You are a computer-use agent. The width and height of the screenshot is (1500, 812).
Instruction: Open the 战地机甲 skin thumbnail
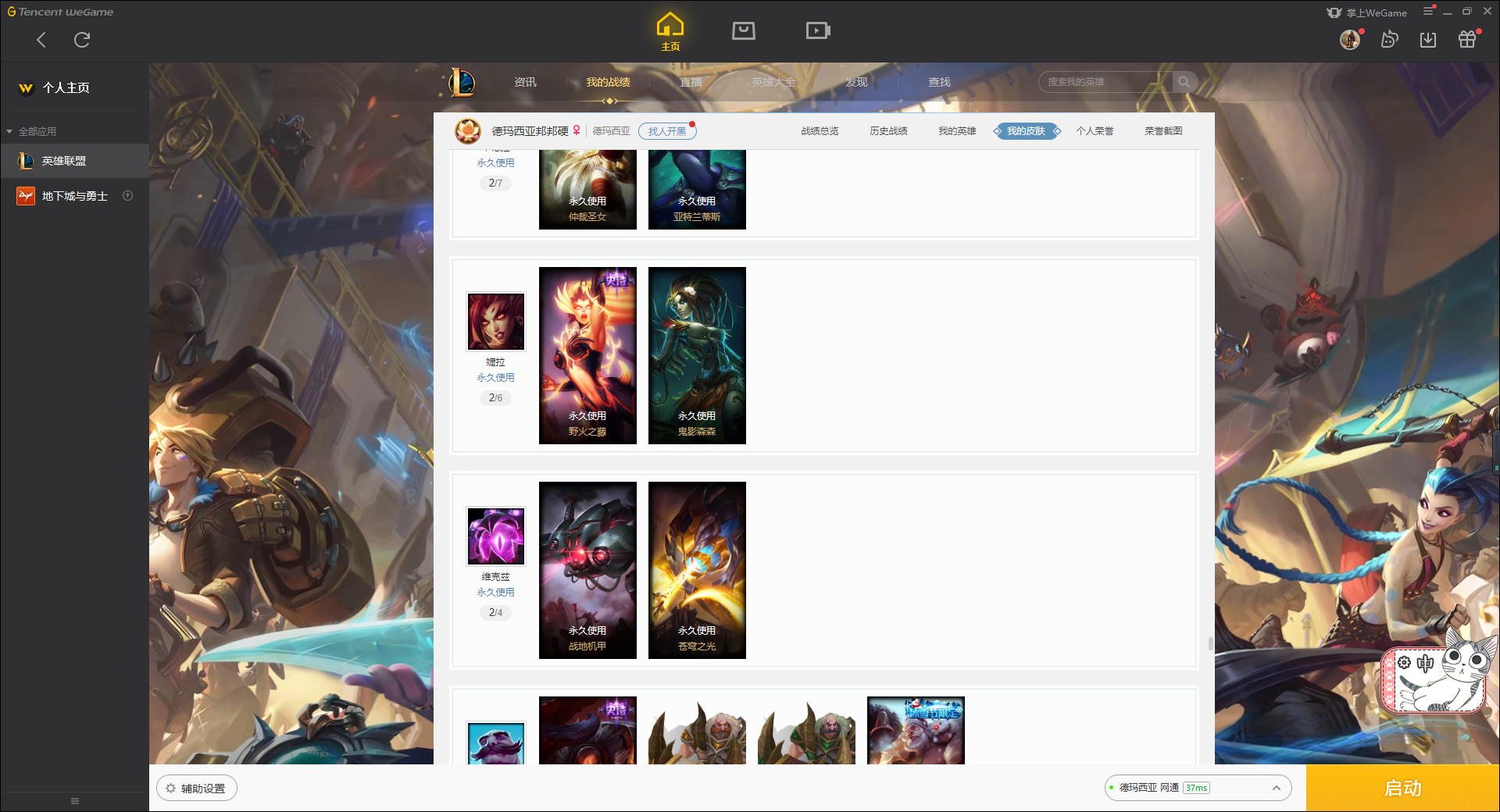[x=587, y=570]
